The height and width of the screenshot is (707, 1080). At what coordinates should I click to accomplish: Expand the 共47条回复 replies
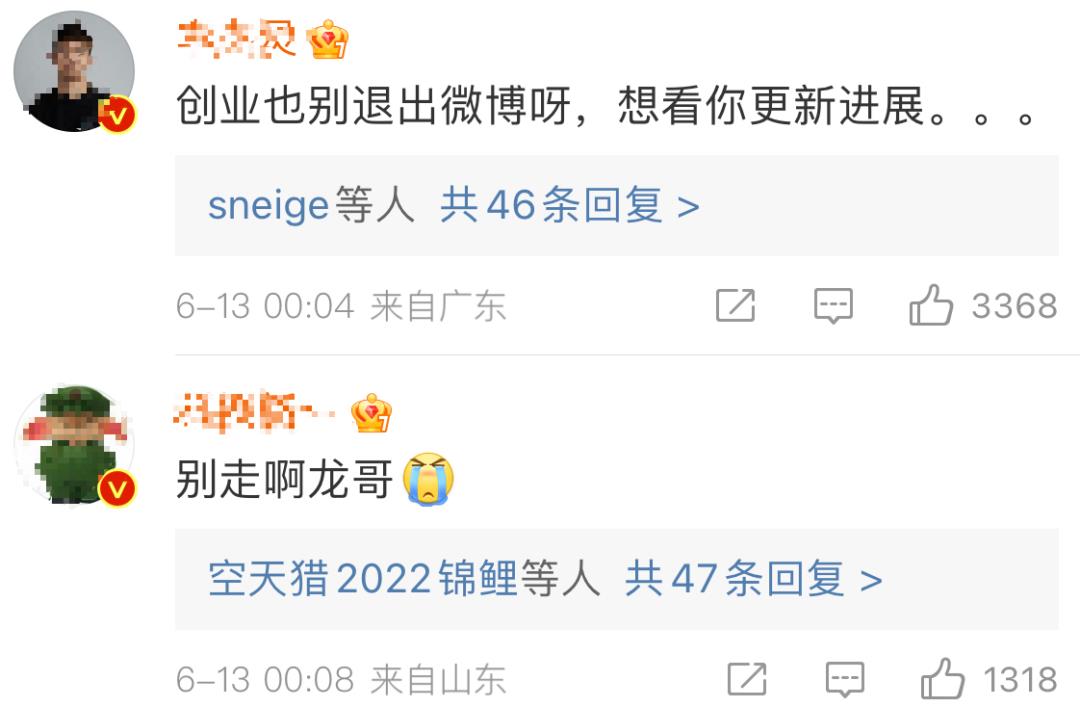(x=754, y=579)
